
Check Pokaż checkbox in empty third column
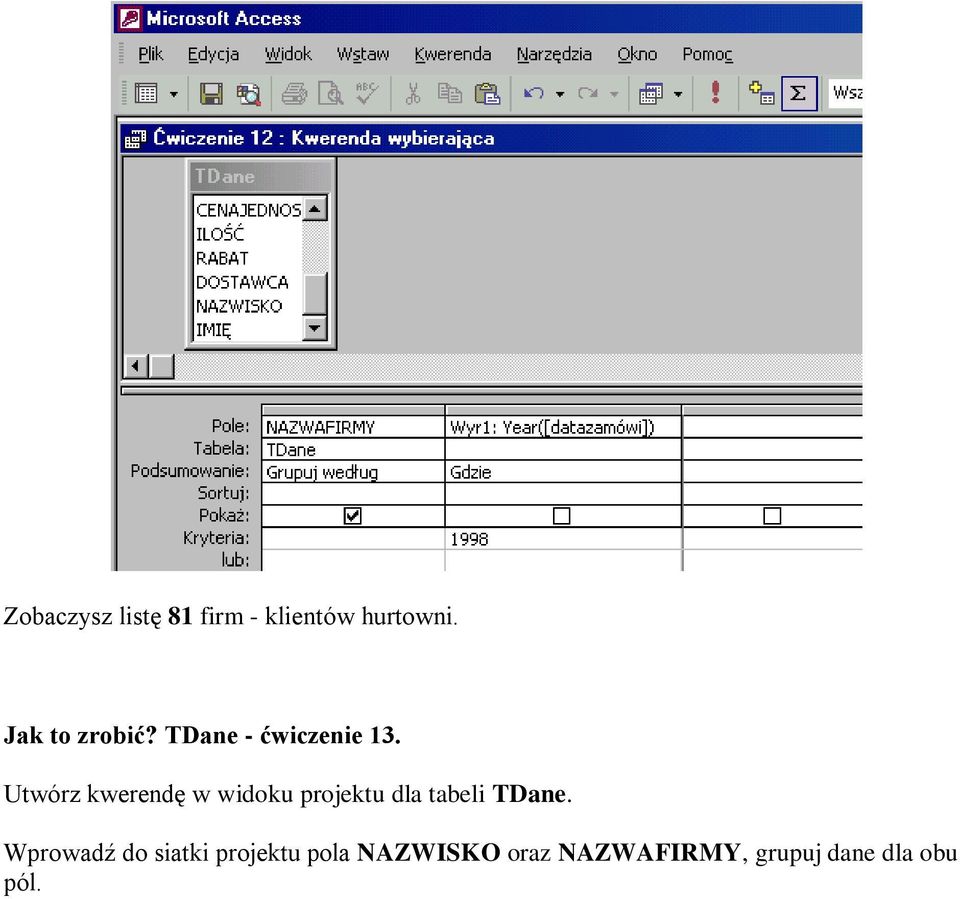(x=772, y=516)
